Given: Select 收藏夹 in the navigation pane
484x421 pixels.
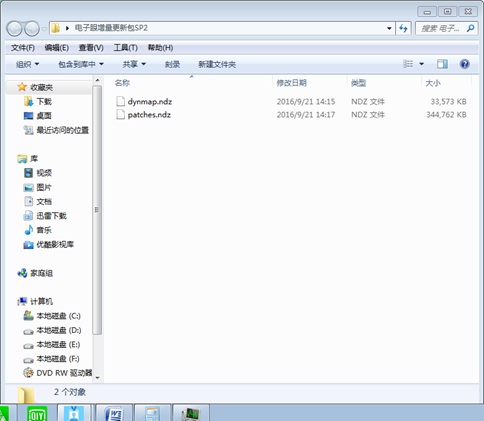Looking at the screenshot, I should pos(41,87).
